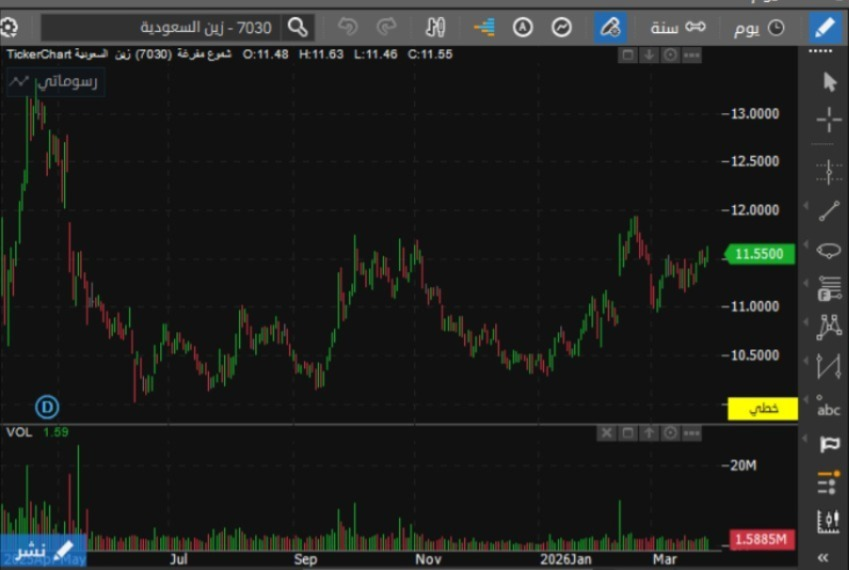The image size is (849, 570).
Task: Open the drawing list settings icon
Action: pyautogui.click(x=829, y=482)
